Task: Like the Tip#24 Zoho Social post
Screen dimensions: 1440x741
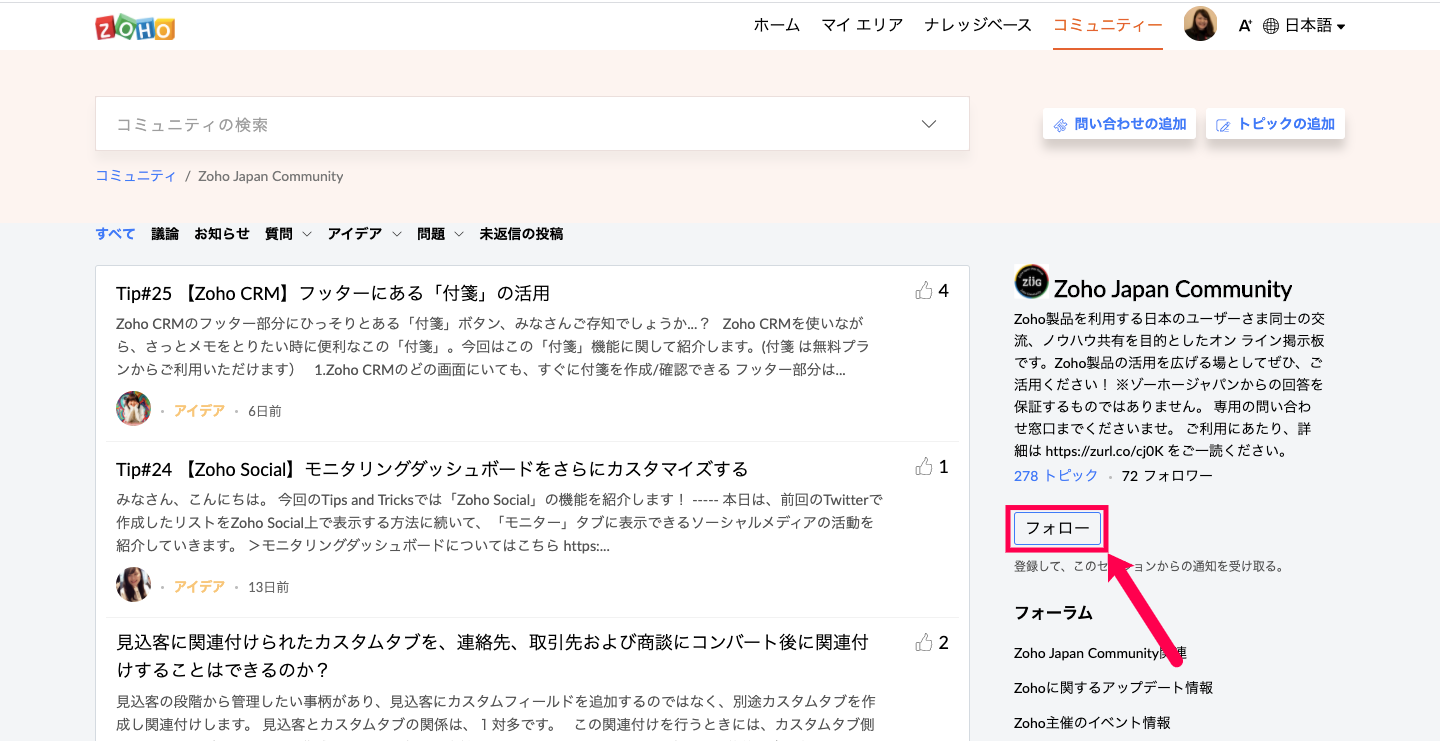Action: (923, 467)
